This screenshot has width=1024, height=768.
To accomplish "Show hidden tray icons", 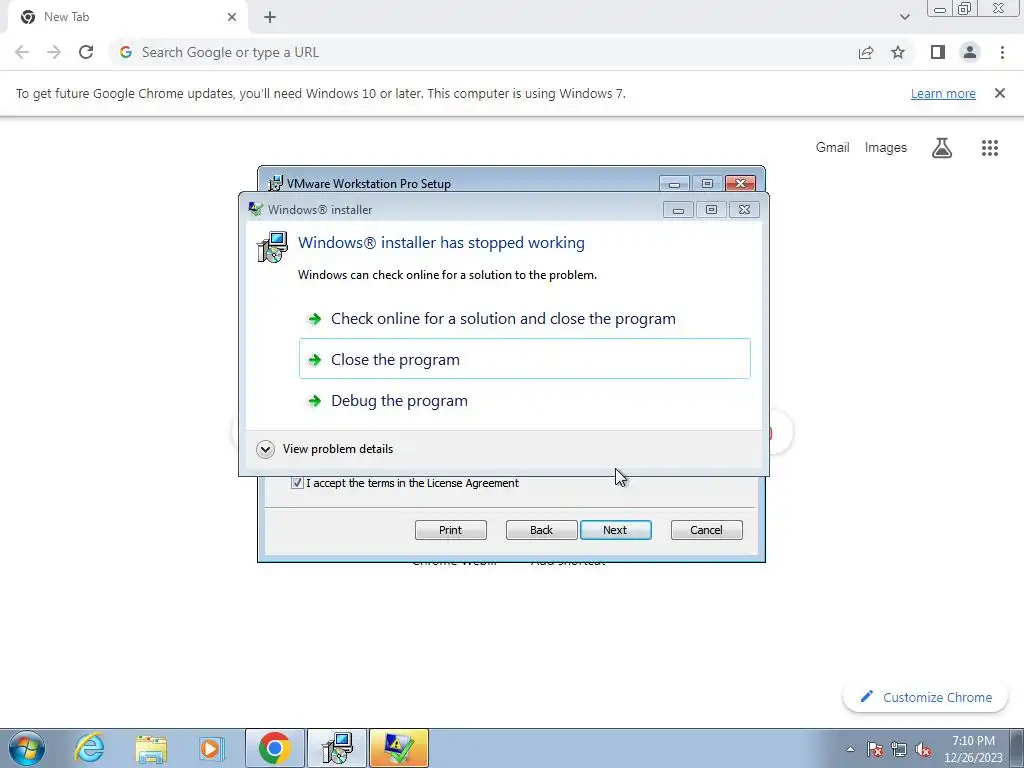I will point(850,749).
